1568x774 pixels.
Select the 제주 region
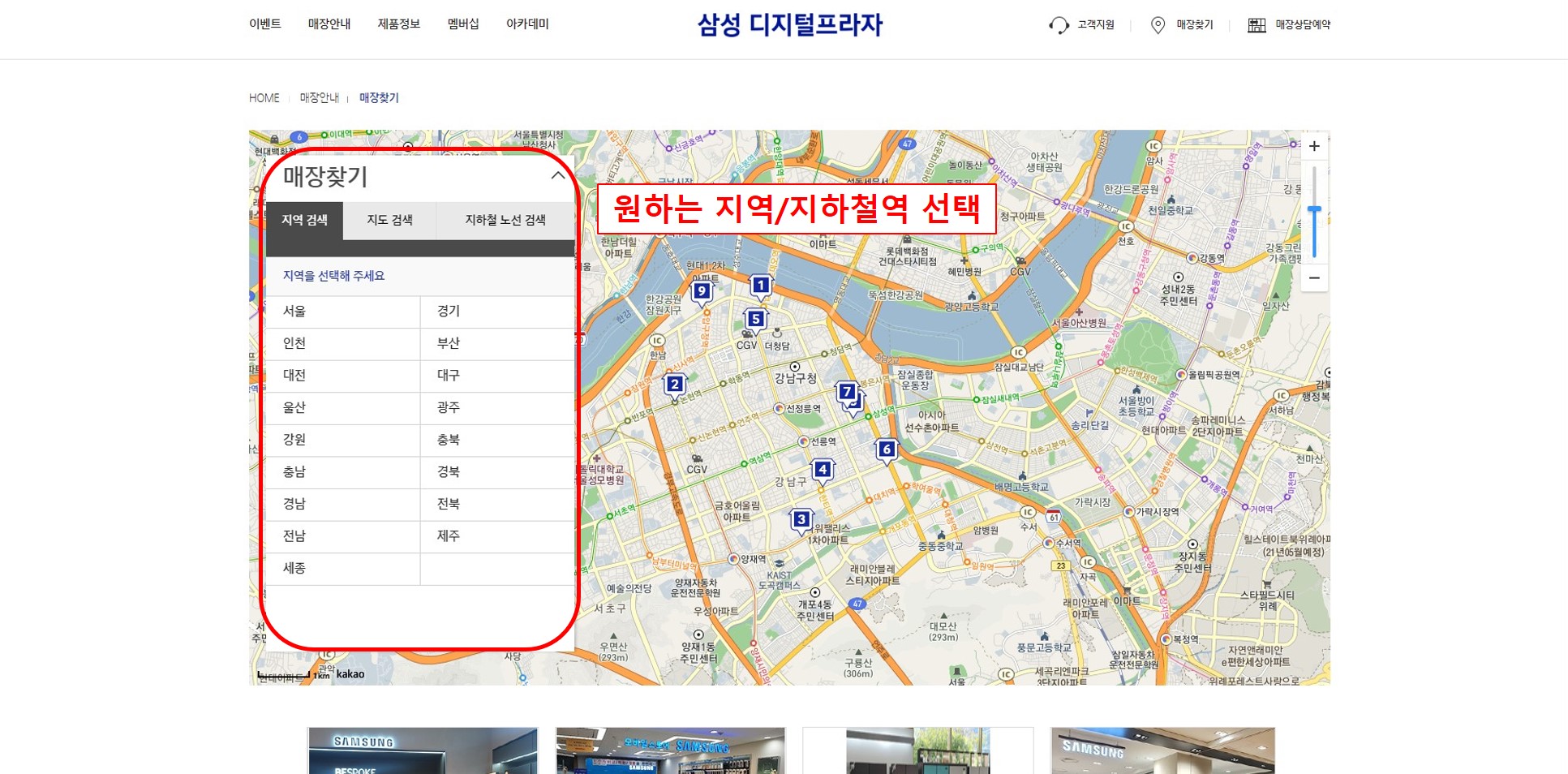coord(497,536)
